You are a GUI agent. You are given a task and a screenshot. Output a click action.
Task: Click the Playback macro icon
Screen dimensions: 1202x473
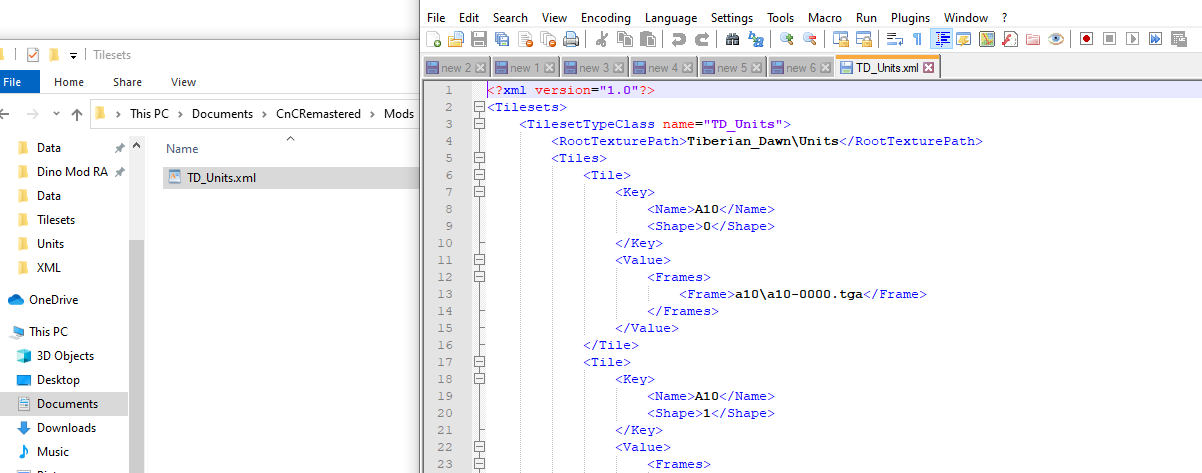click(1133, 39)
